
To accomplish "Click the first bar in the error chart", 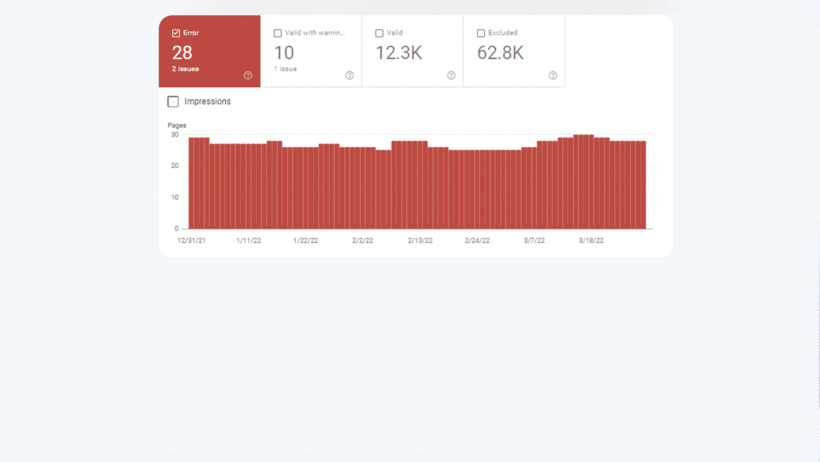I will tap(191, 183).
